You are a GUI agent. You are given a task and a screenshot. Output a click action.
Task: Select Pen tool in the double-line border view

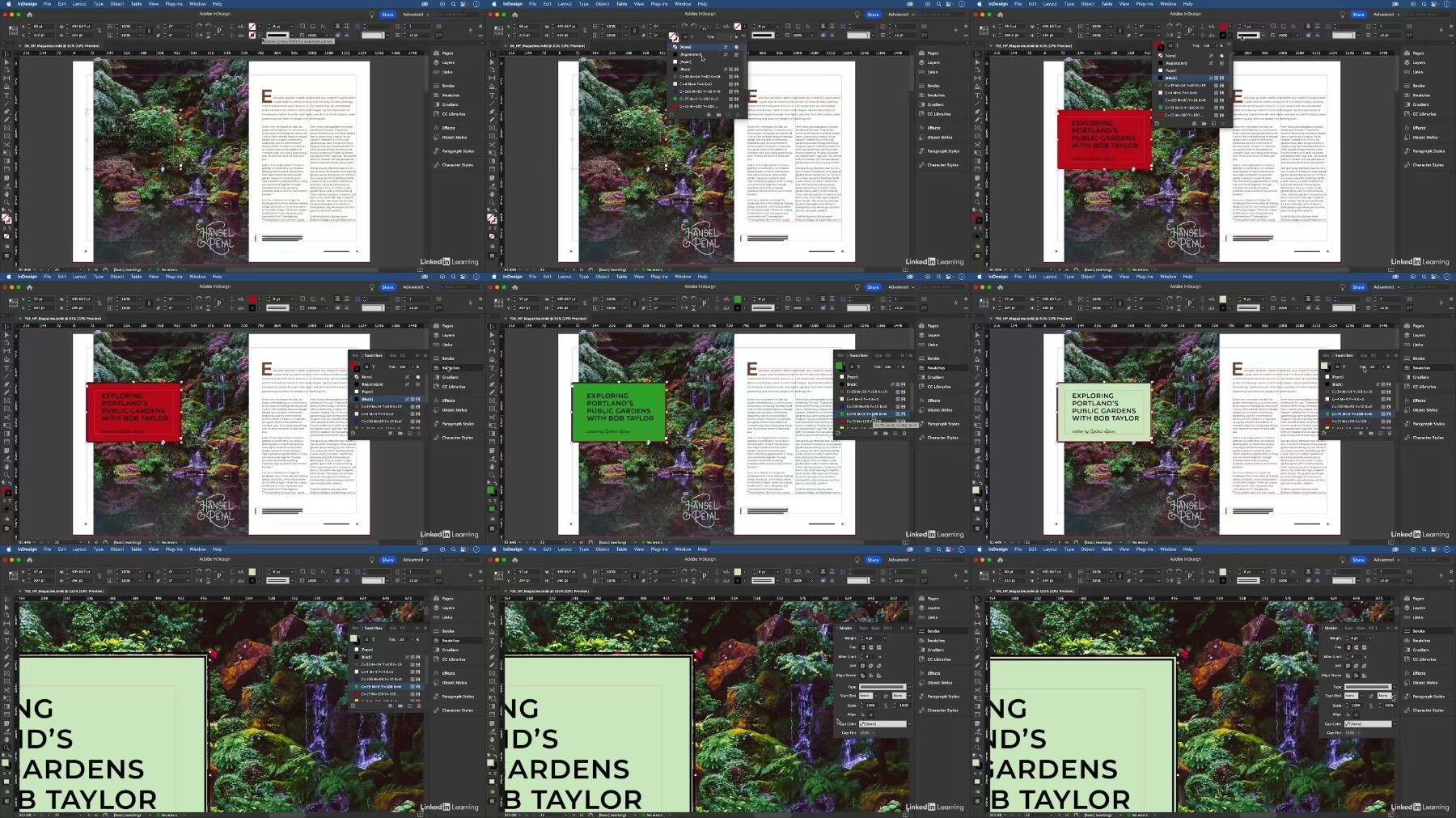[x=977, y=657]
